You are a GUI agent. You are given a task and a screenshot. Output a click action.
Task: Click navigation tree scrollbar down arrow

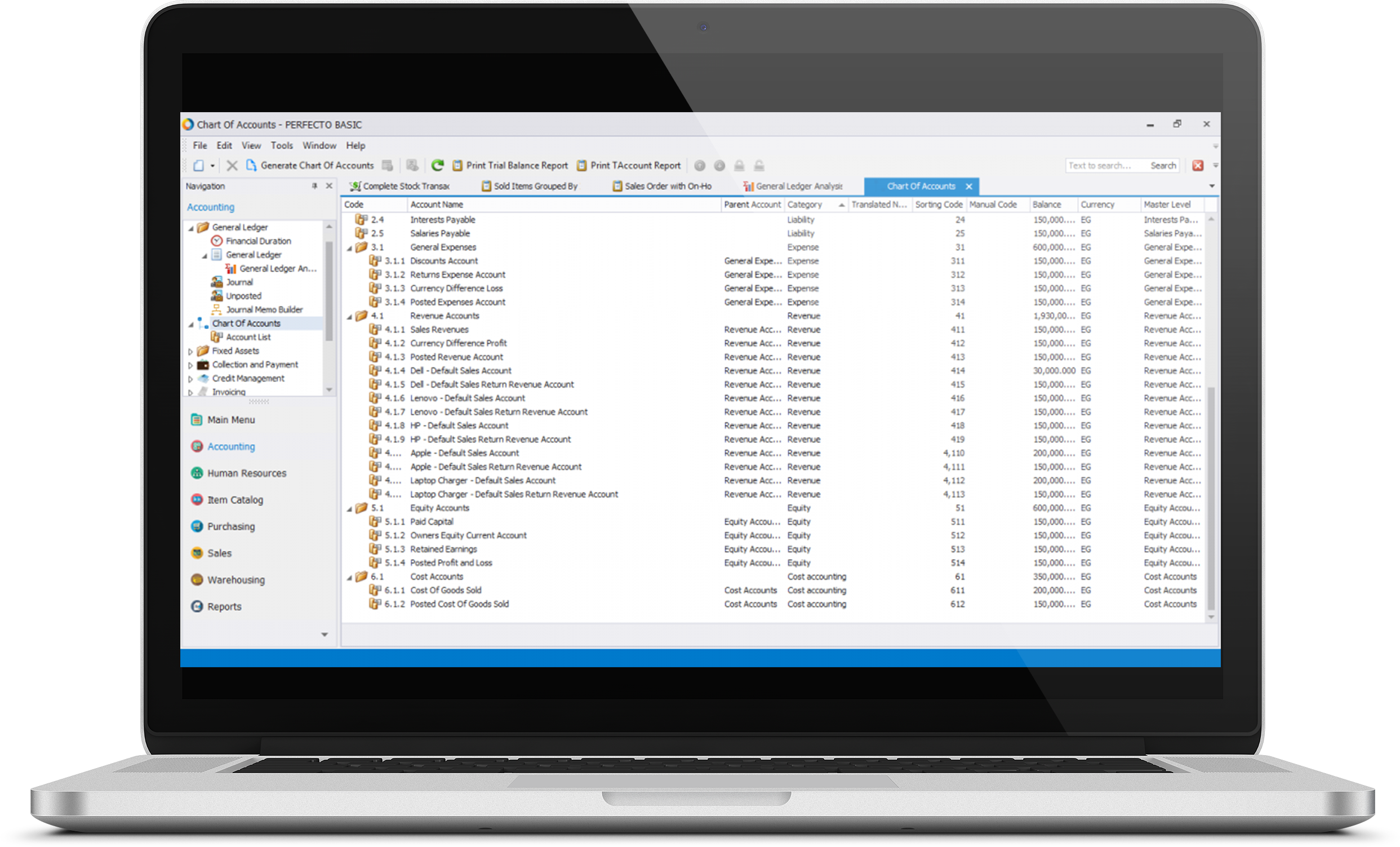pos(329,390)
